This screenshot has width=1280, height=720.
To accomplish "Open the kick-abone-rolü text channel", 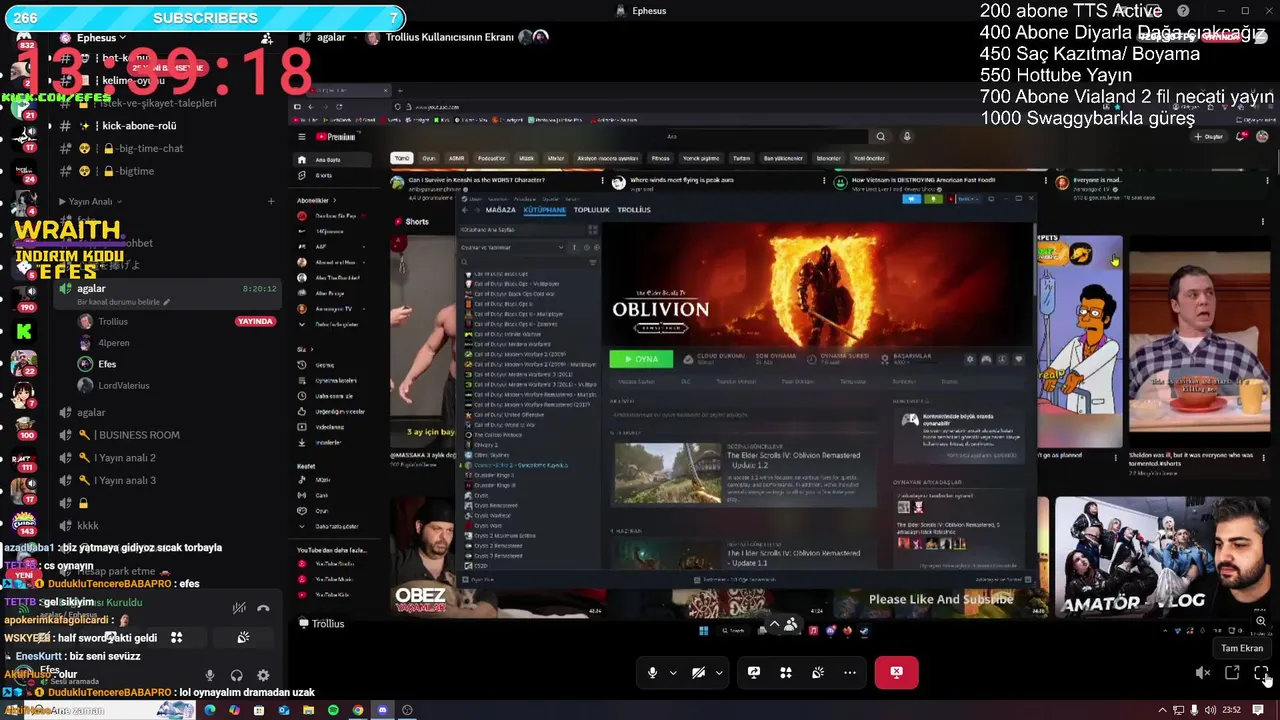I will coord(139,126).
